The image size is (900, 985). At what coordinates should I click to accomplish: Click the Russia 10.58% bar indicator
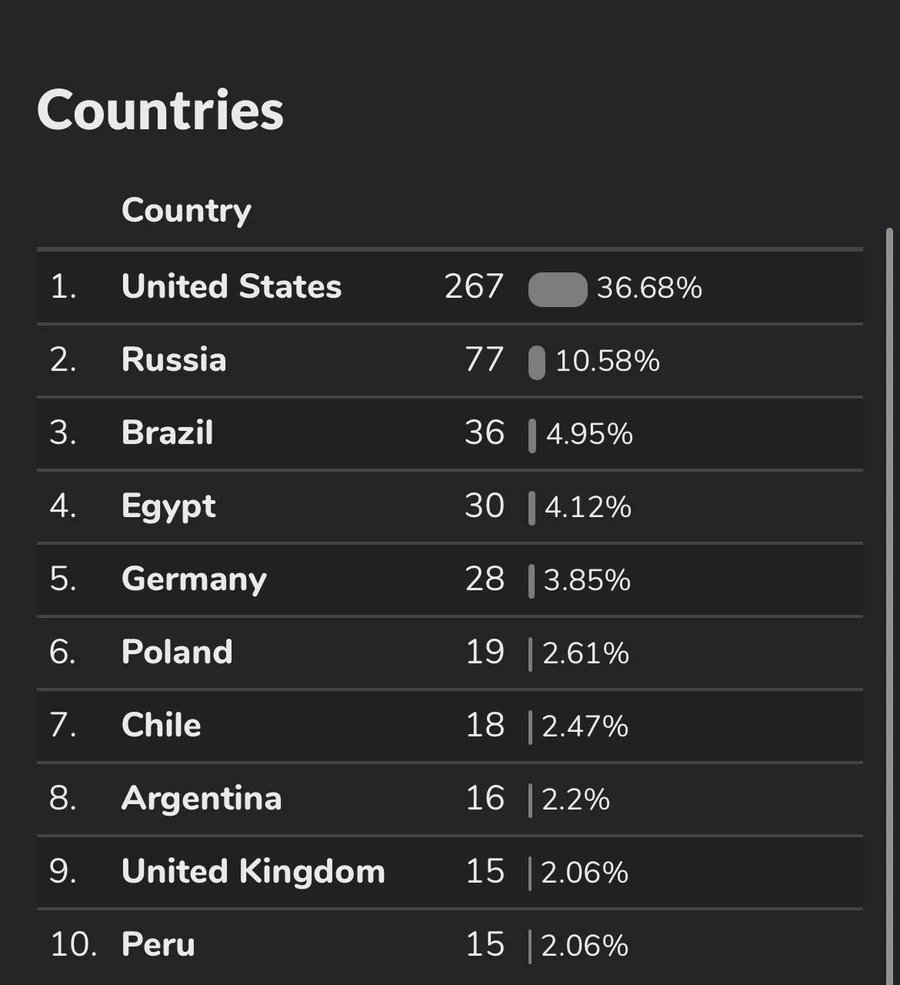pyautogui.click(x=537, y=362)
